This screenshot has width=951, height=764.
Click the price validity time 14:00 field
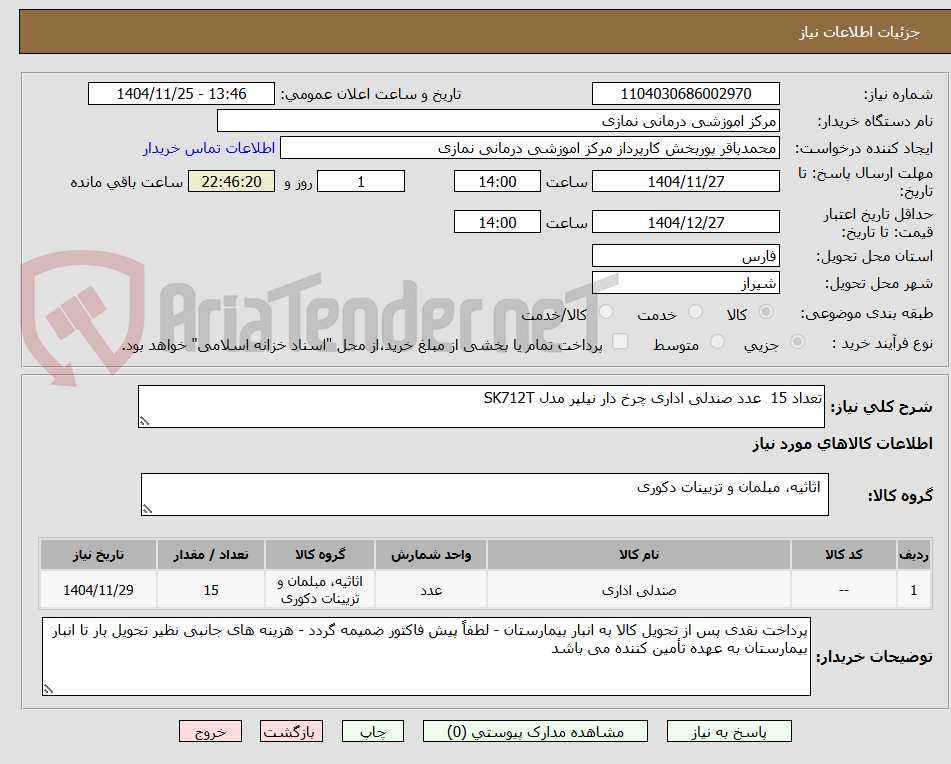coord(497,222)
